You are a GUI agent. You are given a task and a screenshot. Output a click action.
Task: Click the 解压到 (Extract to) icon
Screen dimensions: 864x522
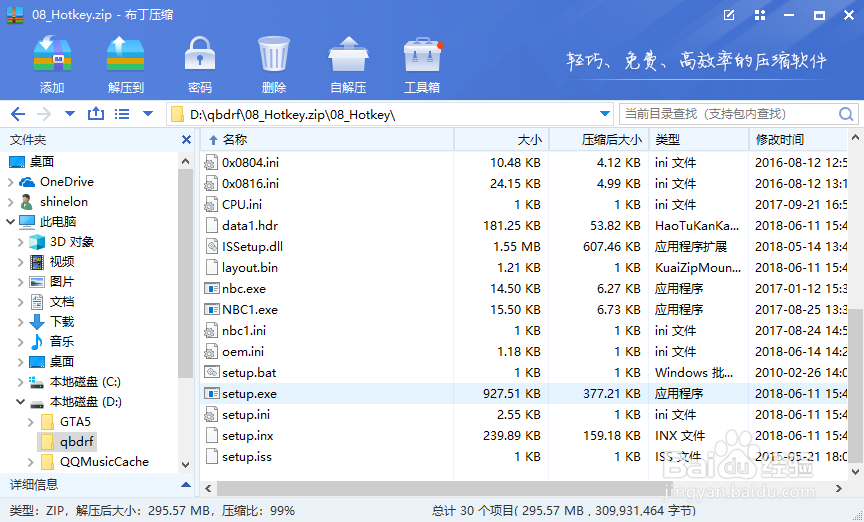point(126,54)
